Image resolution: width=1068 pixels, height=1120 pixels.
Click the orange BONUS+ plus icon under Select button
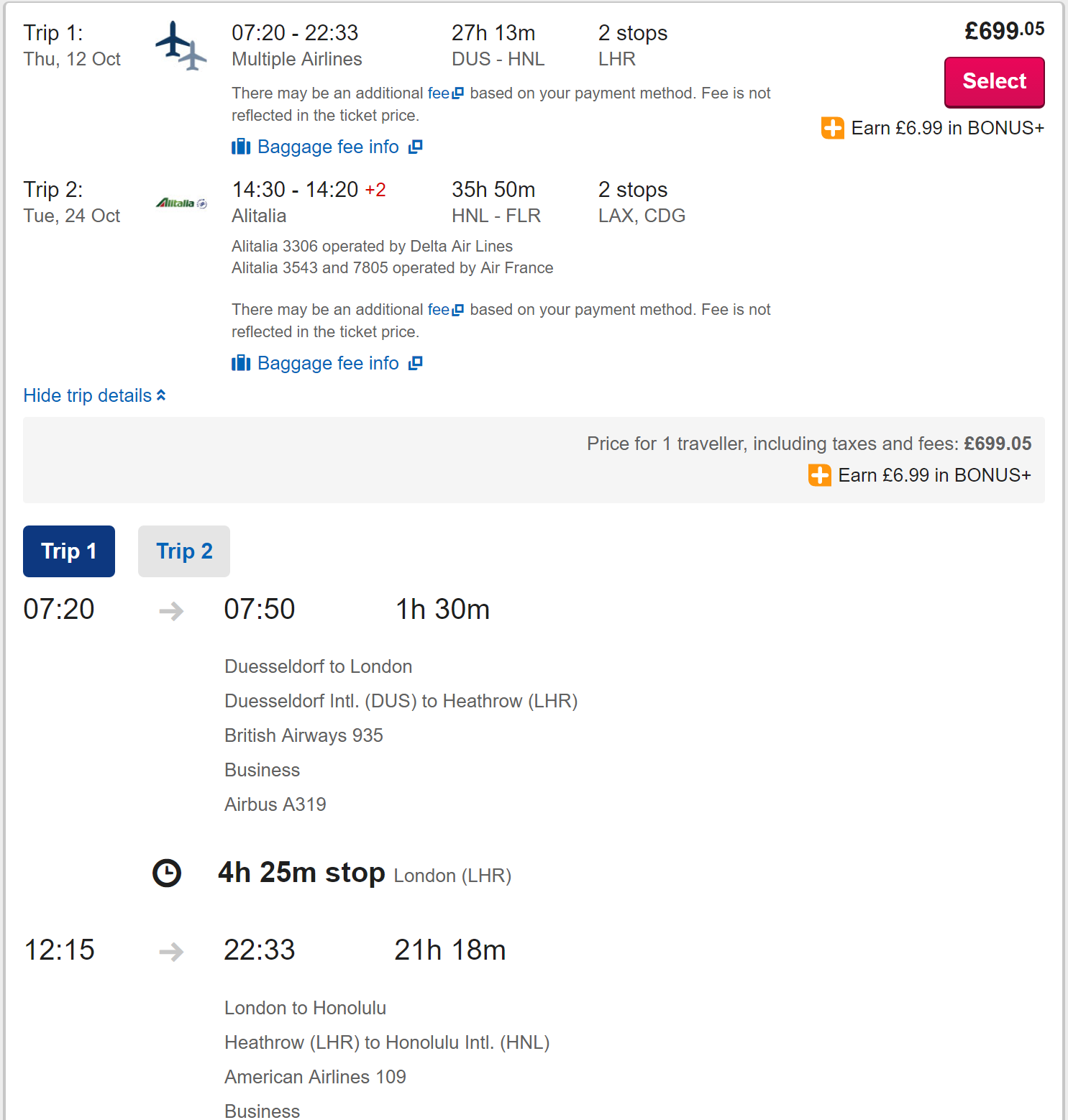tap(833, 128)
